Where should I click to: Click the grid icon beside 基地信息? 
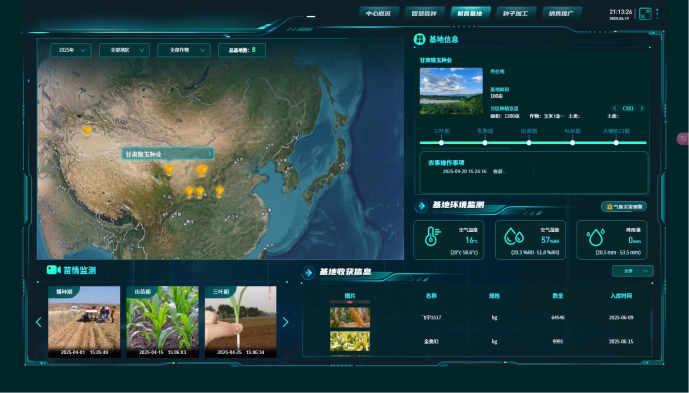[x=419, y=39]
